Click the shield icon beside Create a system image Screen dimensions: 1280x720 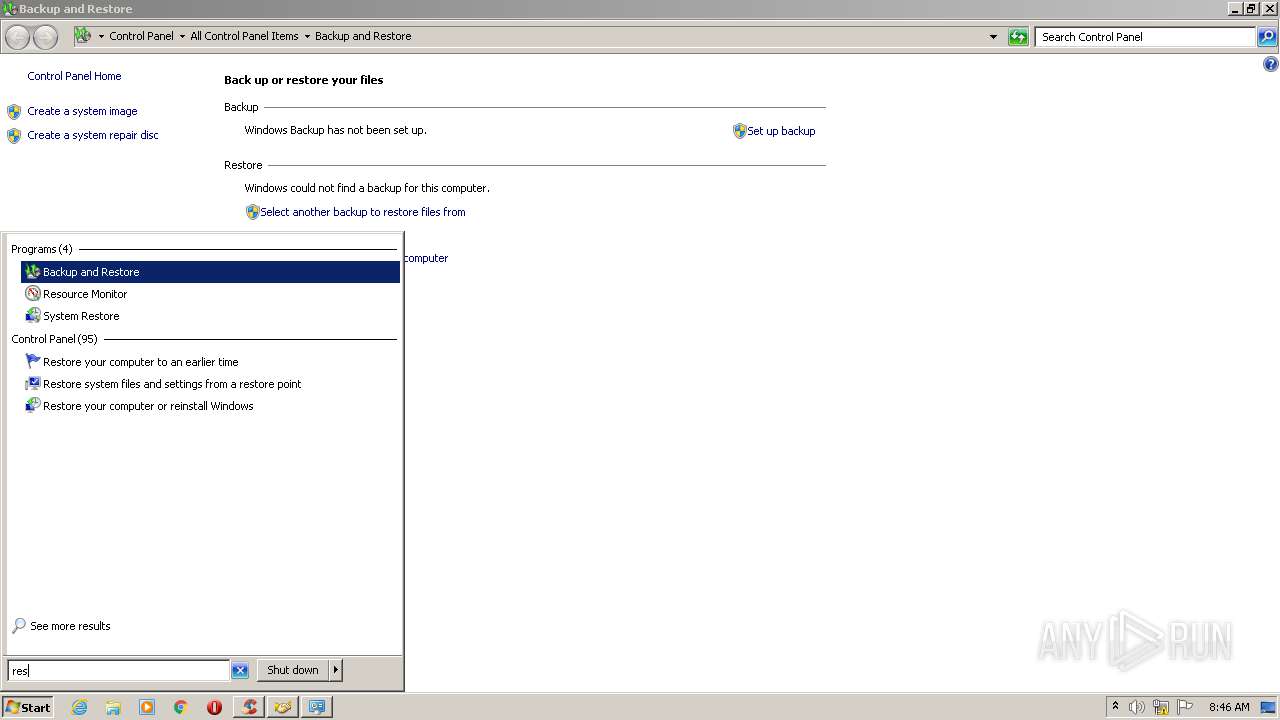click(x=14, y=112)
